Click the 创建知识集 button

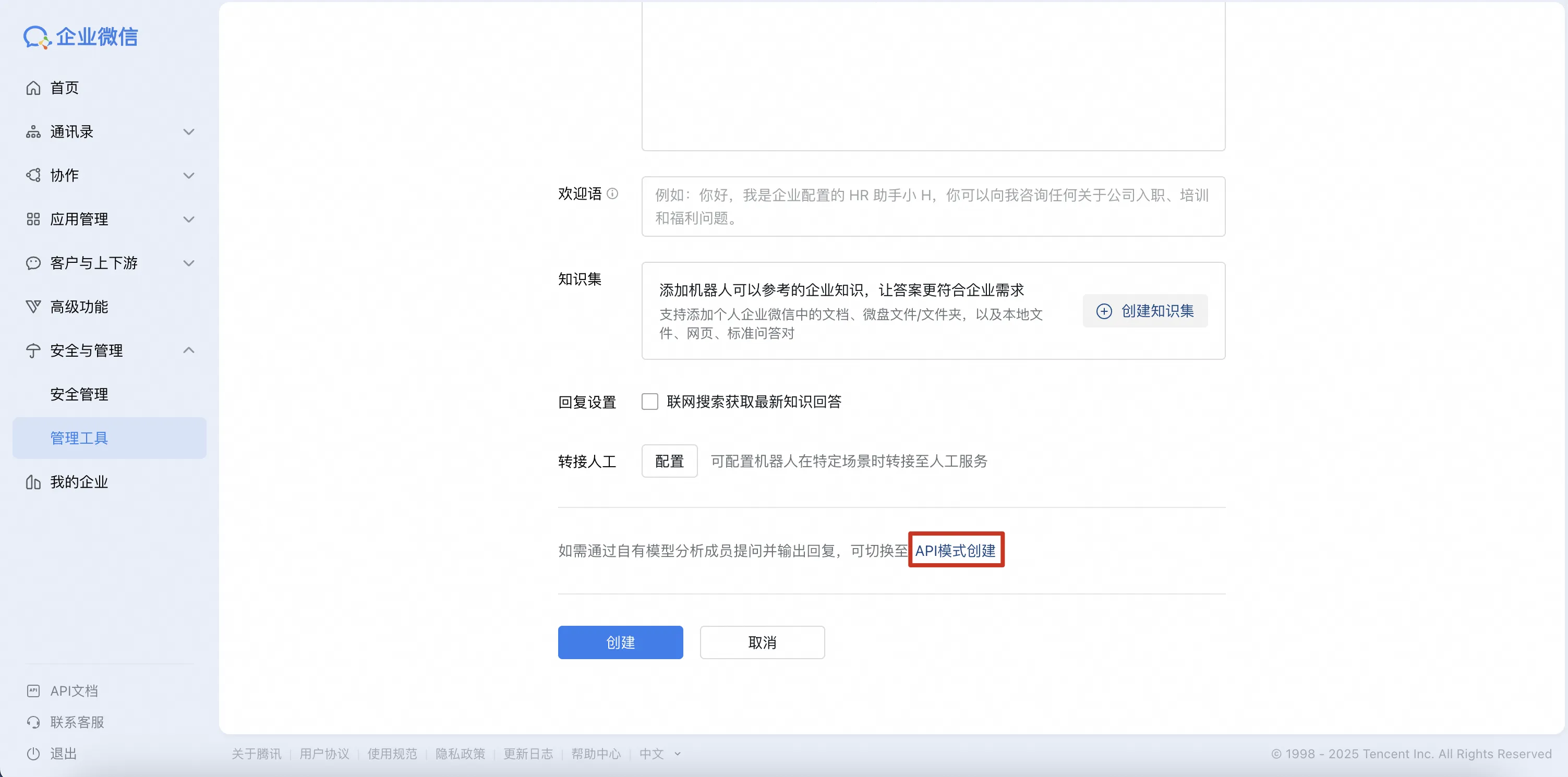[x=1145, y=310]
